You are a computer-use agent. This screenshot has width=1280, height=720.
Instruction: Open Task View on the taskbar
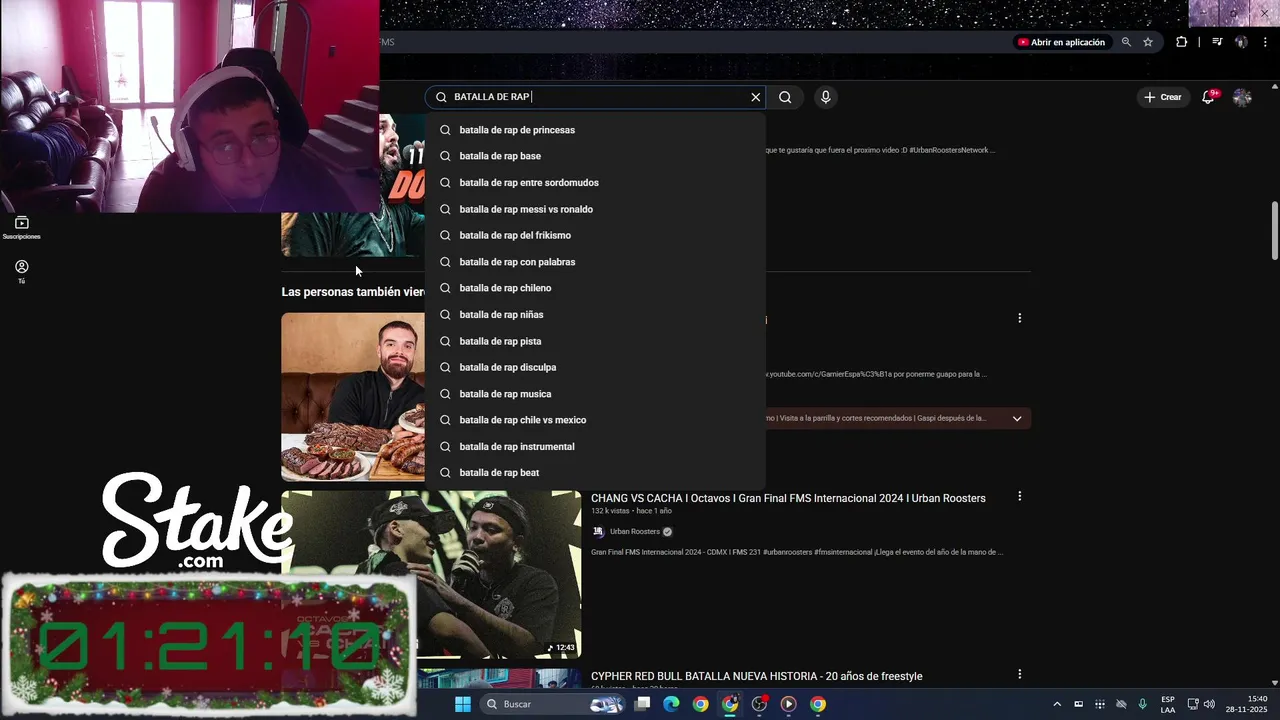tap(643, 704)
